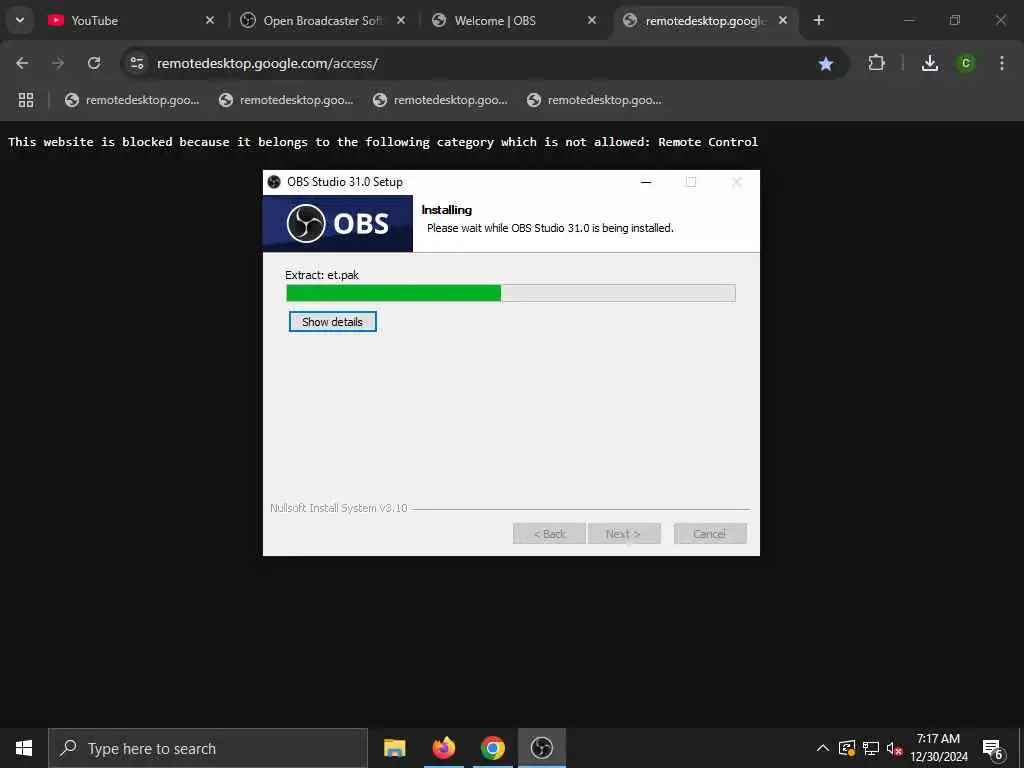This screenshot has width=1024, height=768.
Task: Select the remotedesktop.google tab
Action: [x=705, y=21]
